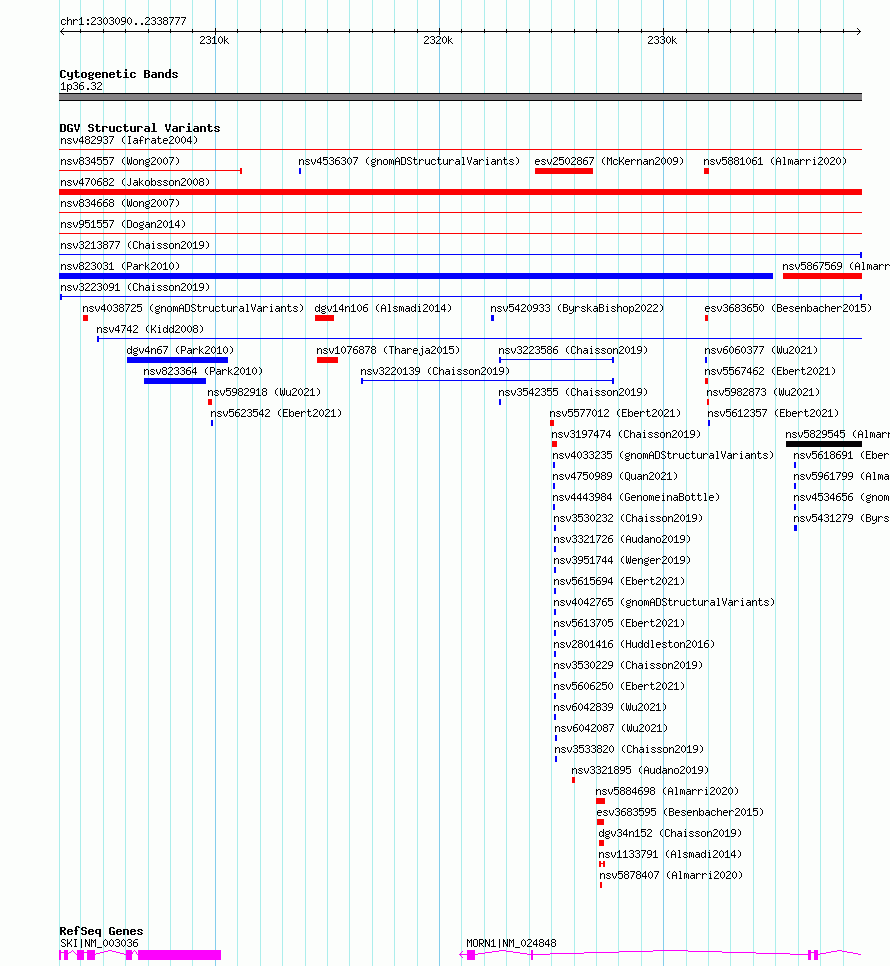Click nsv3213877 (Chaisson2019) label
Image resolution: width=890 pixels, height=966 pixels.
click(x=135, y=245)
